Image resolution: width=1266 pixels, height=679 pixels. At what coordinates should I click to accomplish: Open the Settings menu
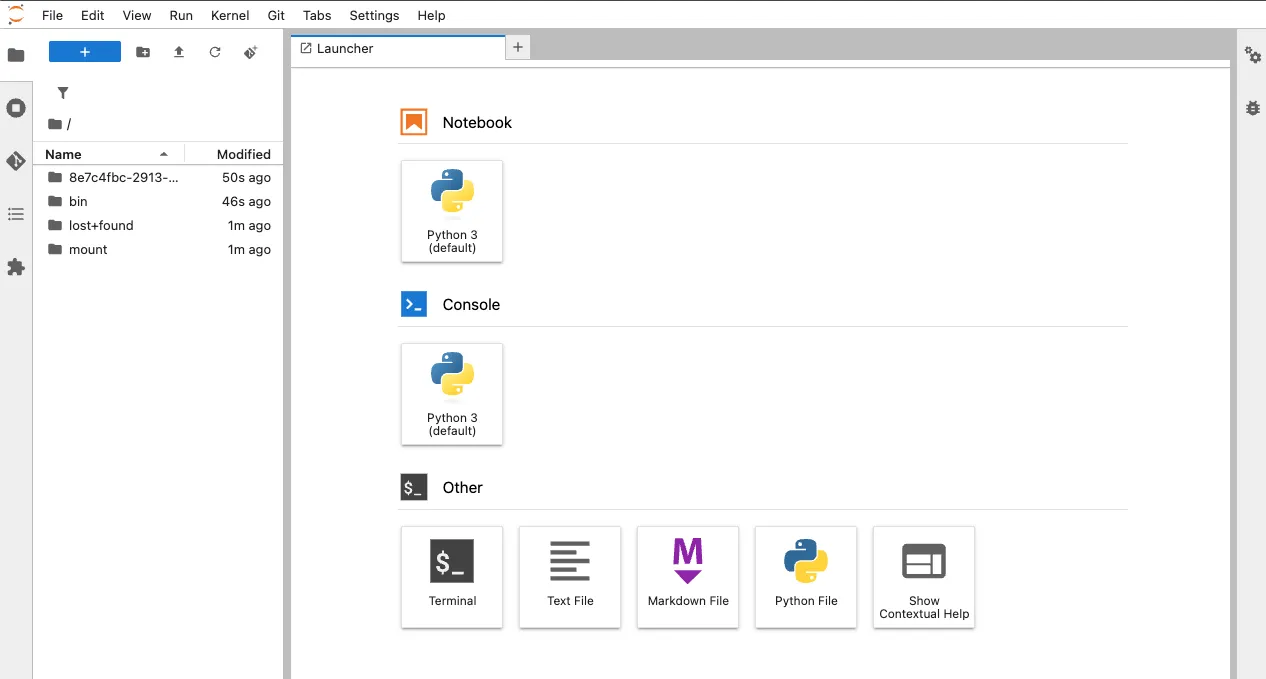tap(374, 15)
